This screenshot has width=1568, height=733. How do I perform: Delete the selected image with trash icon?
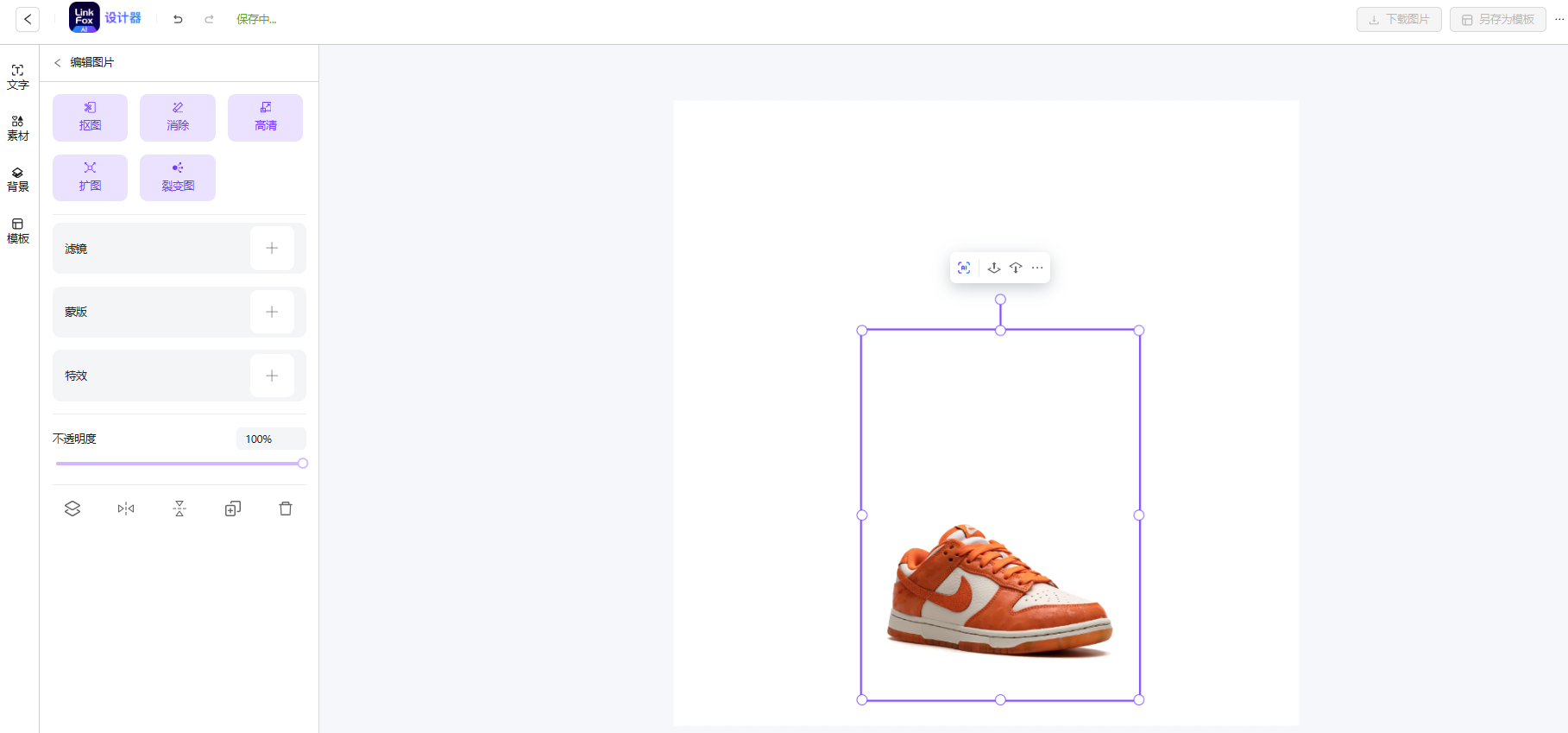[x=286, y=509]
